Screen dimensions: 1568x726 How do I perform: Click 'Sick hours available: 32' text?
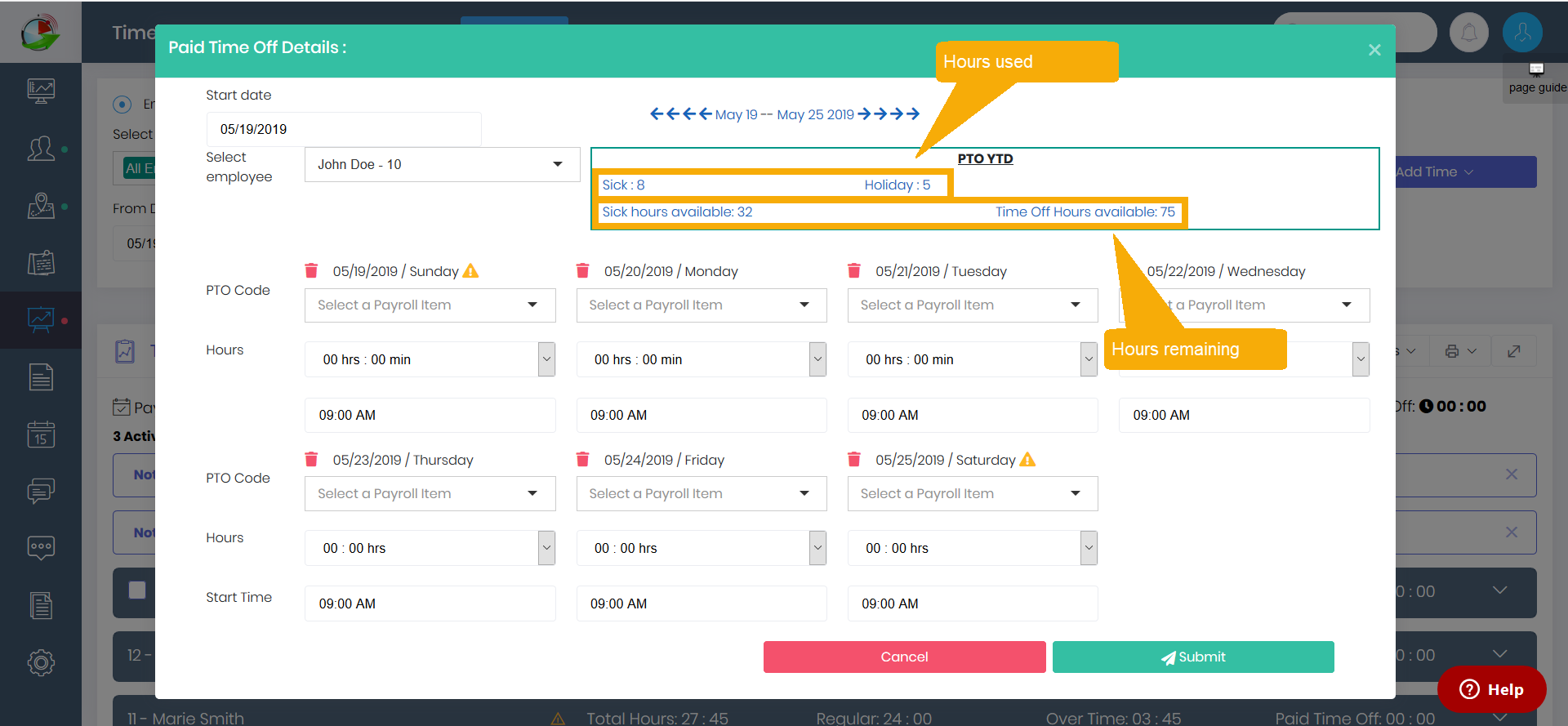(x=677, y=212)
